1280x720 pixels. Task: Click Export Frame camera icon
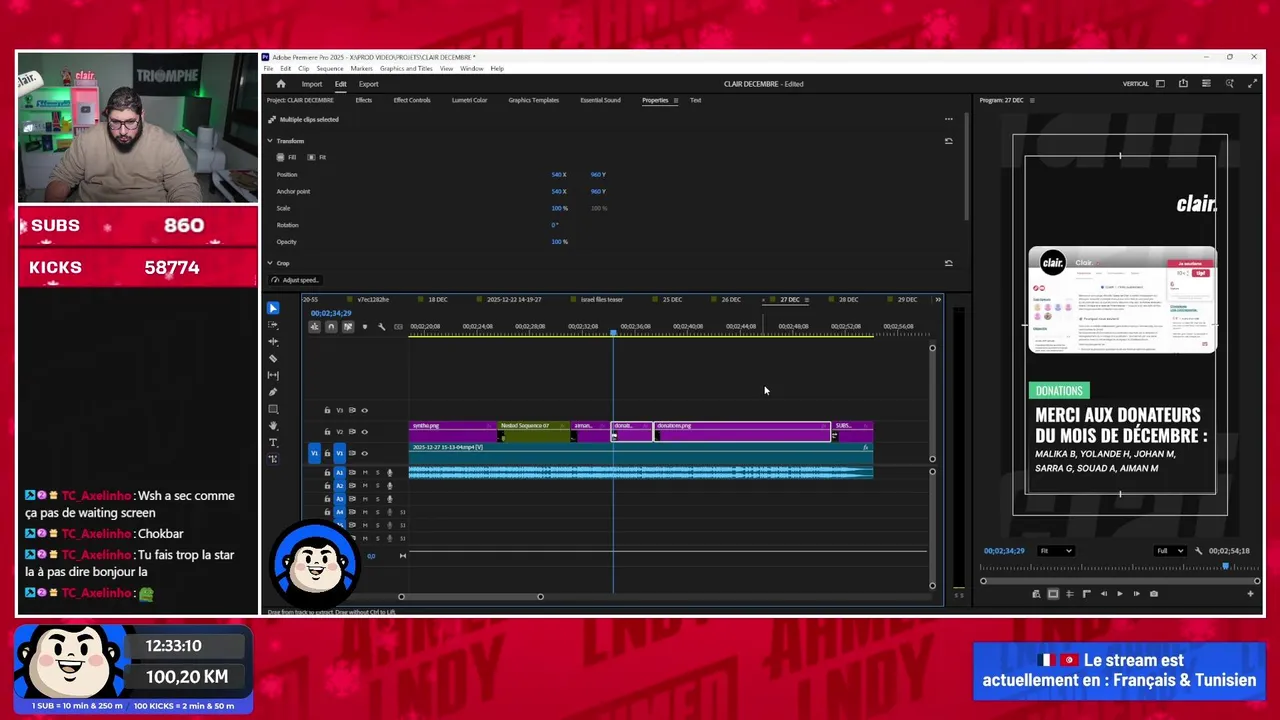click(x=1153, y=594)
